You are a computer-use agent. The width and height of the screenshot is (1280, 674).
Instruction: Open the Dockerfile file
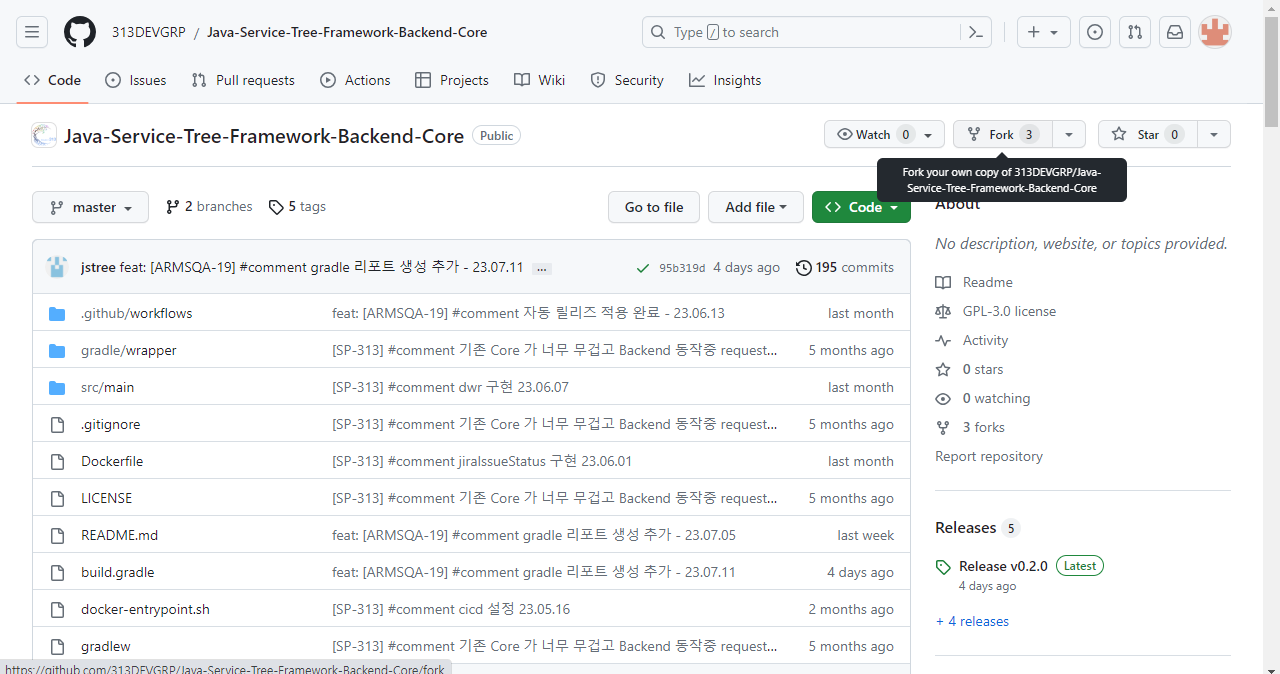(112, 461)
